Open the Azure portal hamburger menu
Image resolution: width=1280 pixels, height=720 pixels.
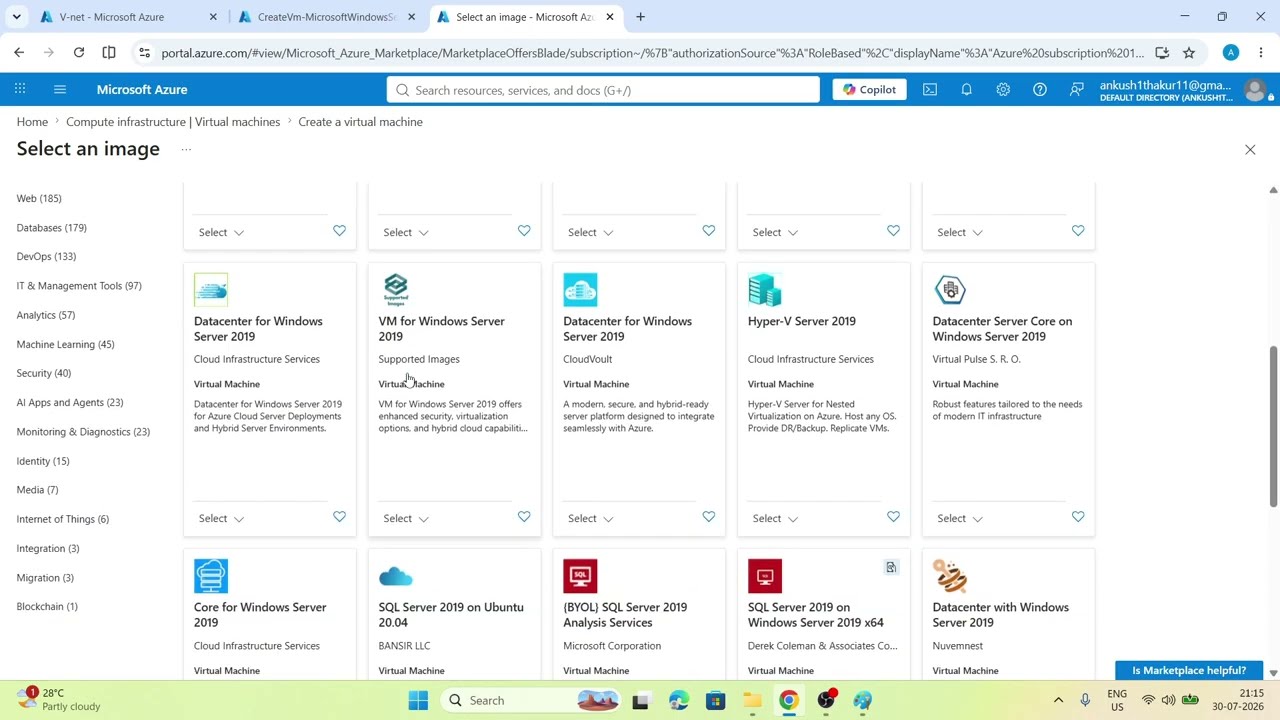click(60, 90)
